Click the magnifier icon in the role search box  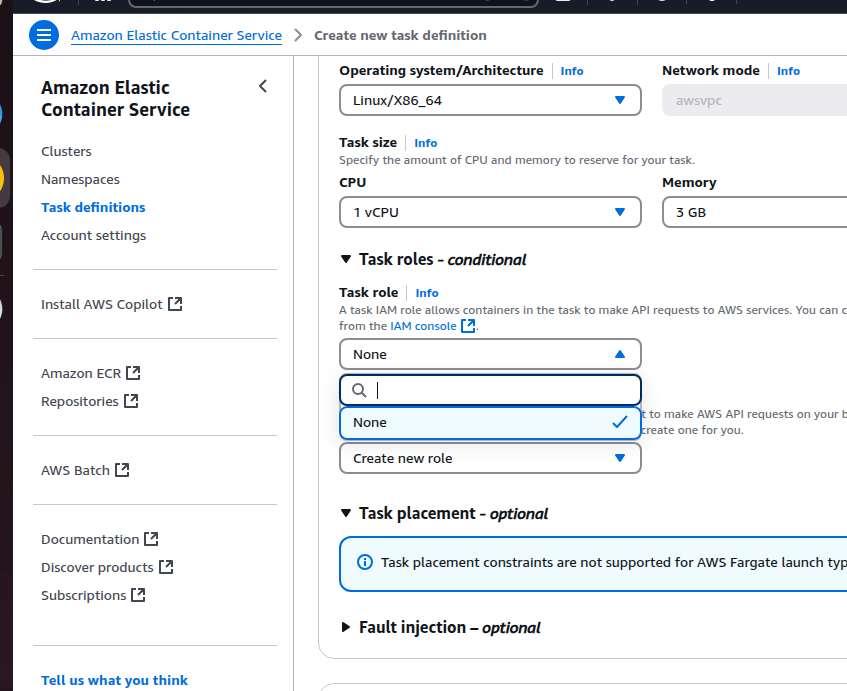[359, 390]
